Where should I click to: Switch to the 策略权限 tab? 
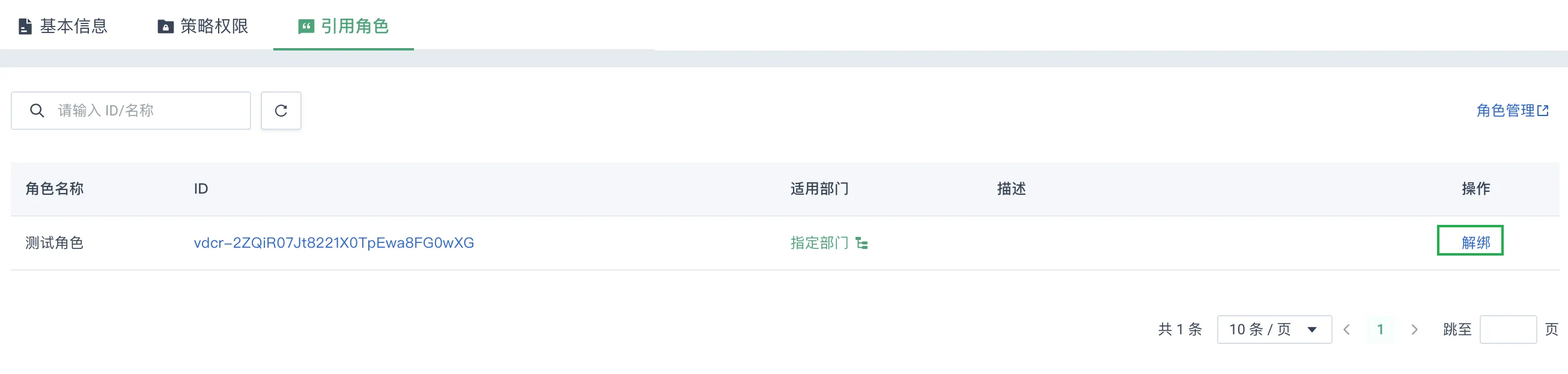click(x=203, y=26)
